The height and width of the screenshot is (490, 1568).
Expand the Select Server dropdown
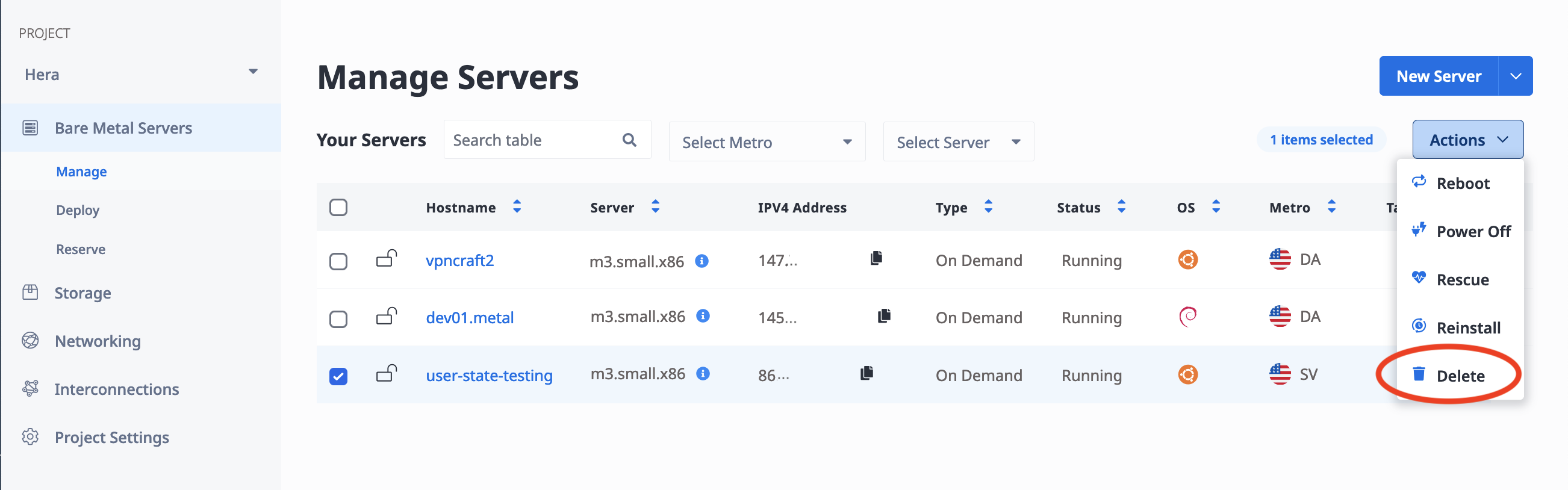957,142
